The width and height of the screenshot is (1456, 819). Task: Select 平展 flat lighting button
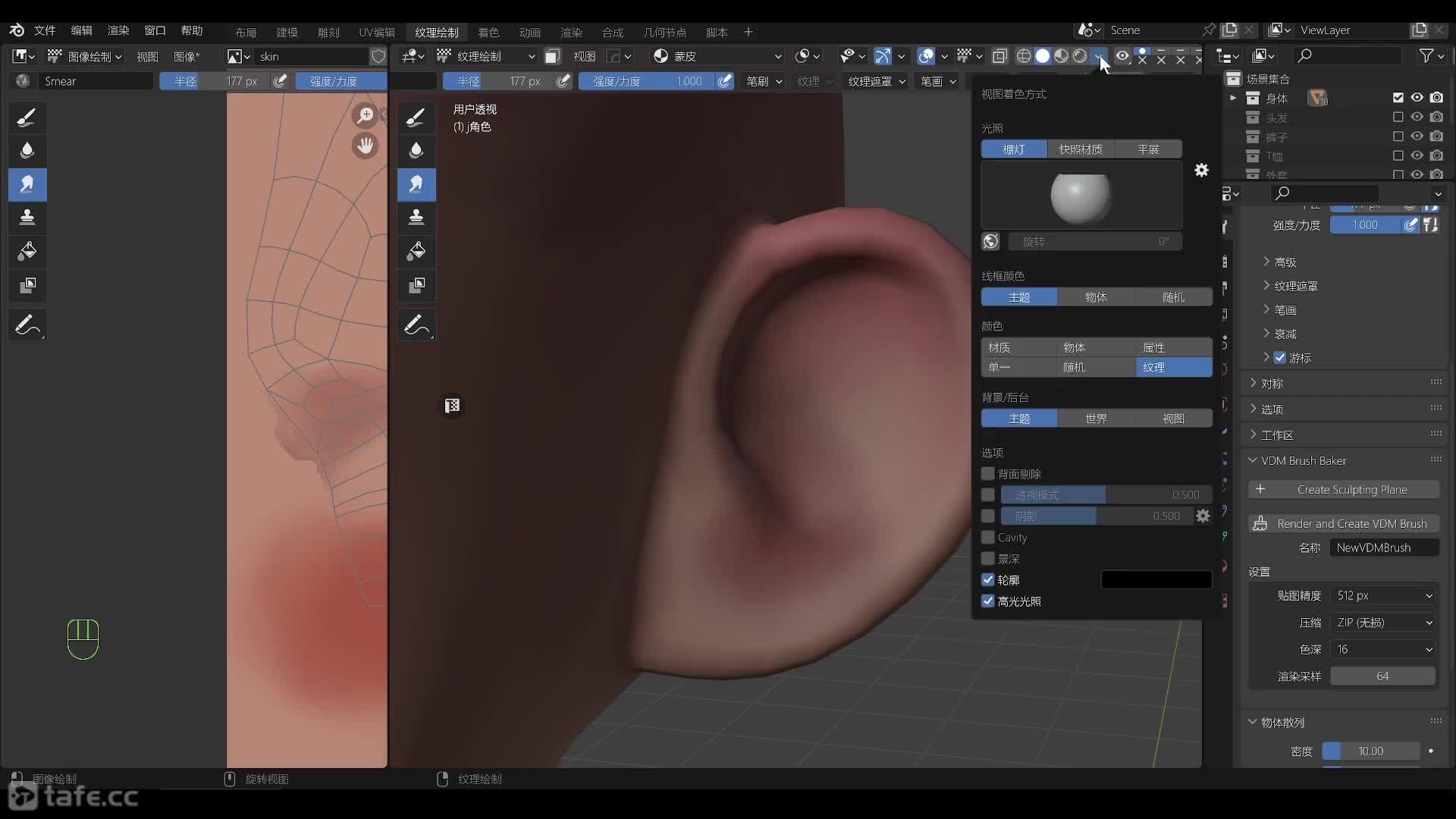(x=1148, y=149)
